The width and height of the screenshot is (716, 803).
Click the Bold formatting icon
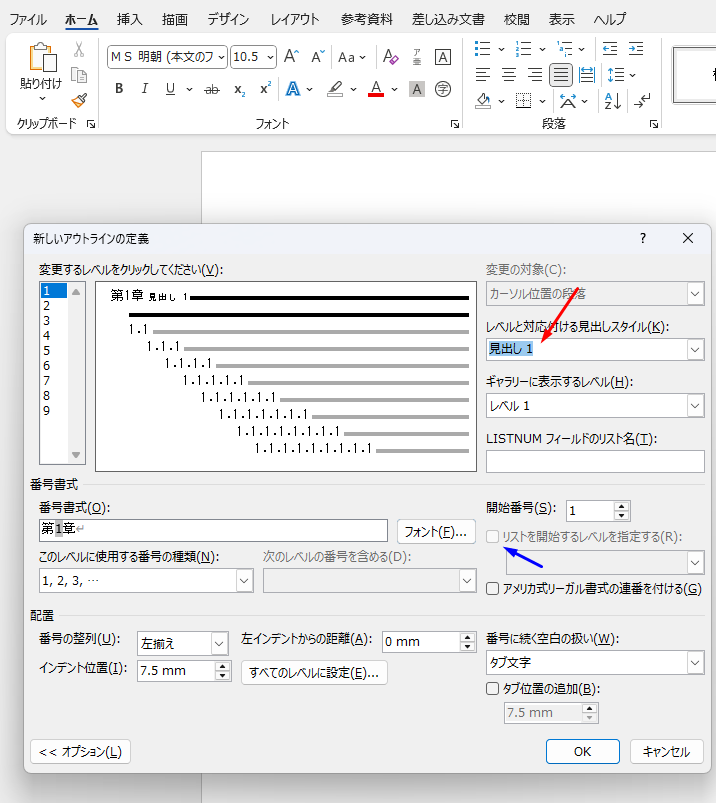pos(119,89)
